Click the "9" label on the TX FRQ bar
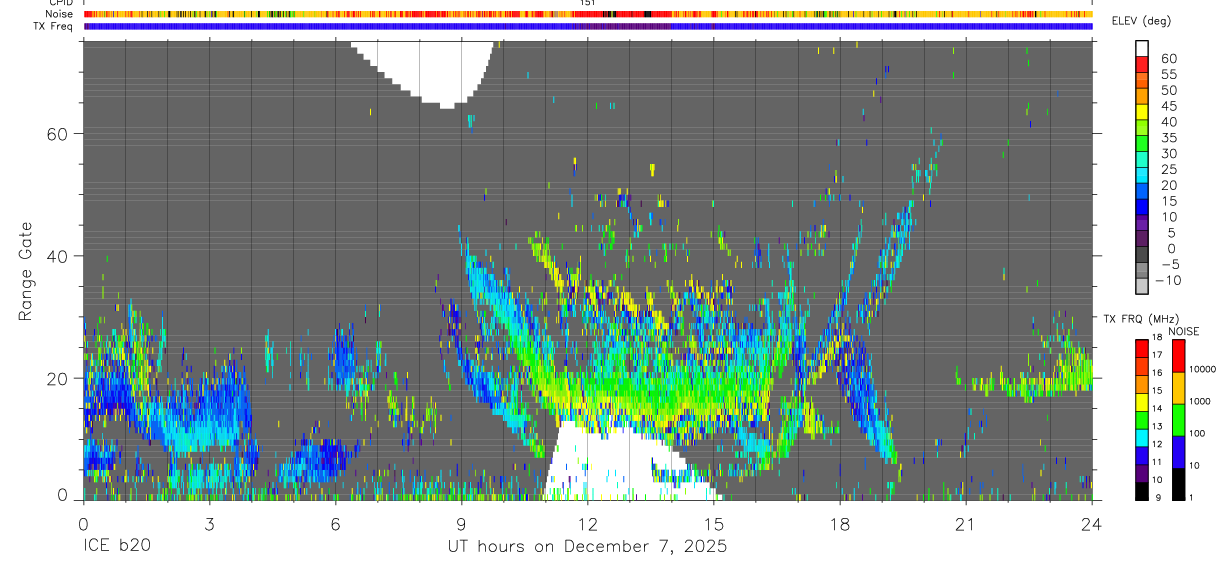Viewport: 1228px width, 567px height. click(x=1157, y=498)
